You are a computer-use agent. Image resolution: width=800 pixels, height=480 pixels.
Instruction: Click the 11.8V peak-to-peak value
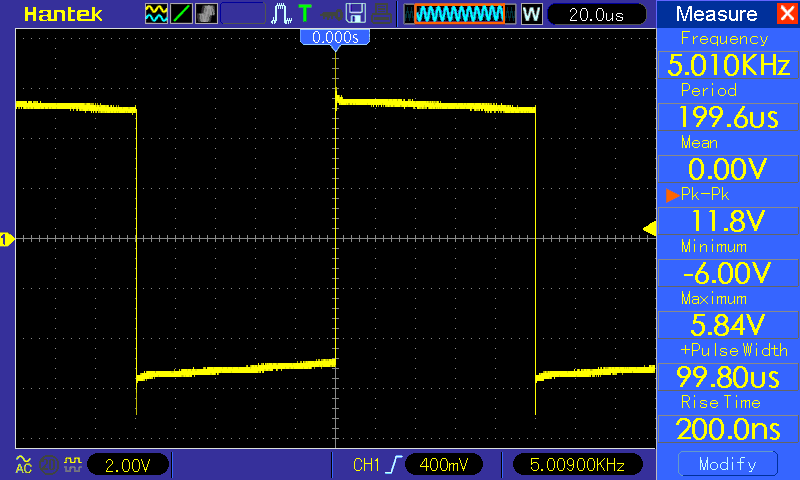click(728, 221)
